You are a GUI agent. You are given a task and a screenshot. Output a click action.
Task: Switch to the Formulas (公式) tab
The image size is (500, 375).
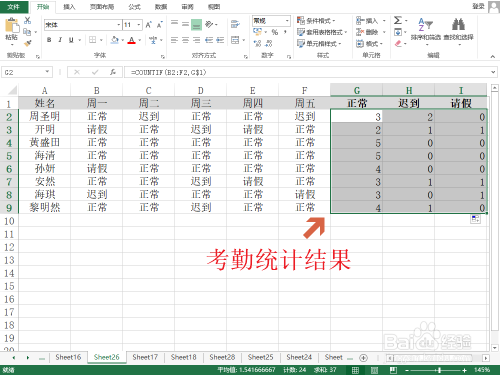click(134, 7)
